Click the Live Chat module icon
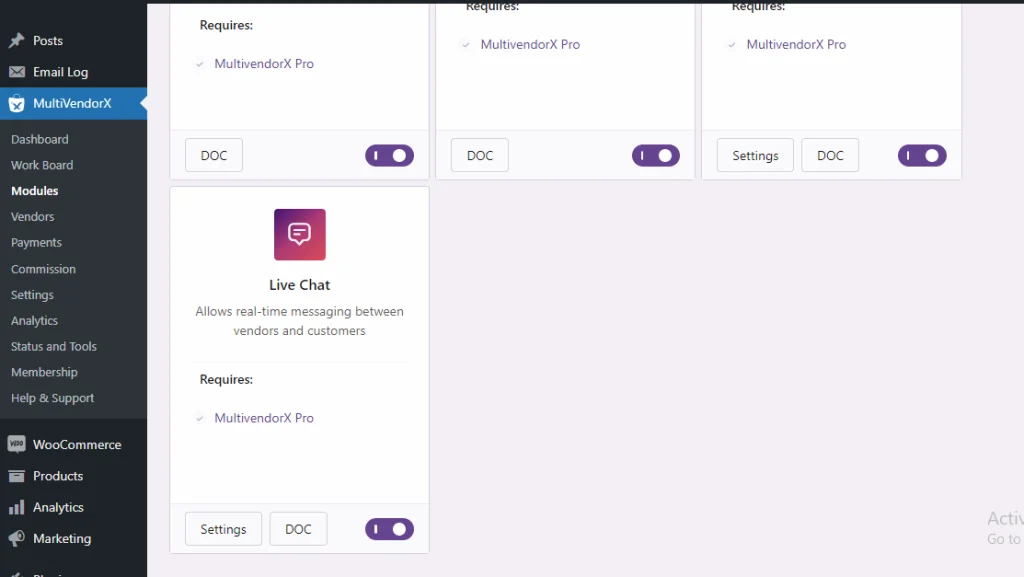This screenshot has height=577, width=1024. (x=300, y=235)
